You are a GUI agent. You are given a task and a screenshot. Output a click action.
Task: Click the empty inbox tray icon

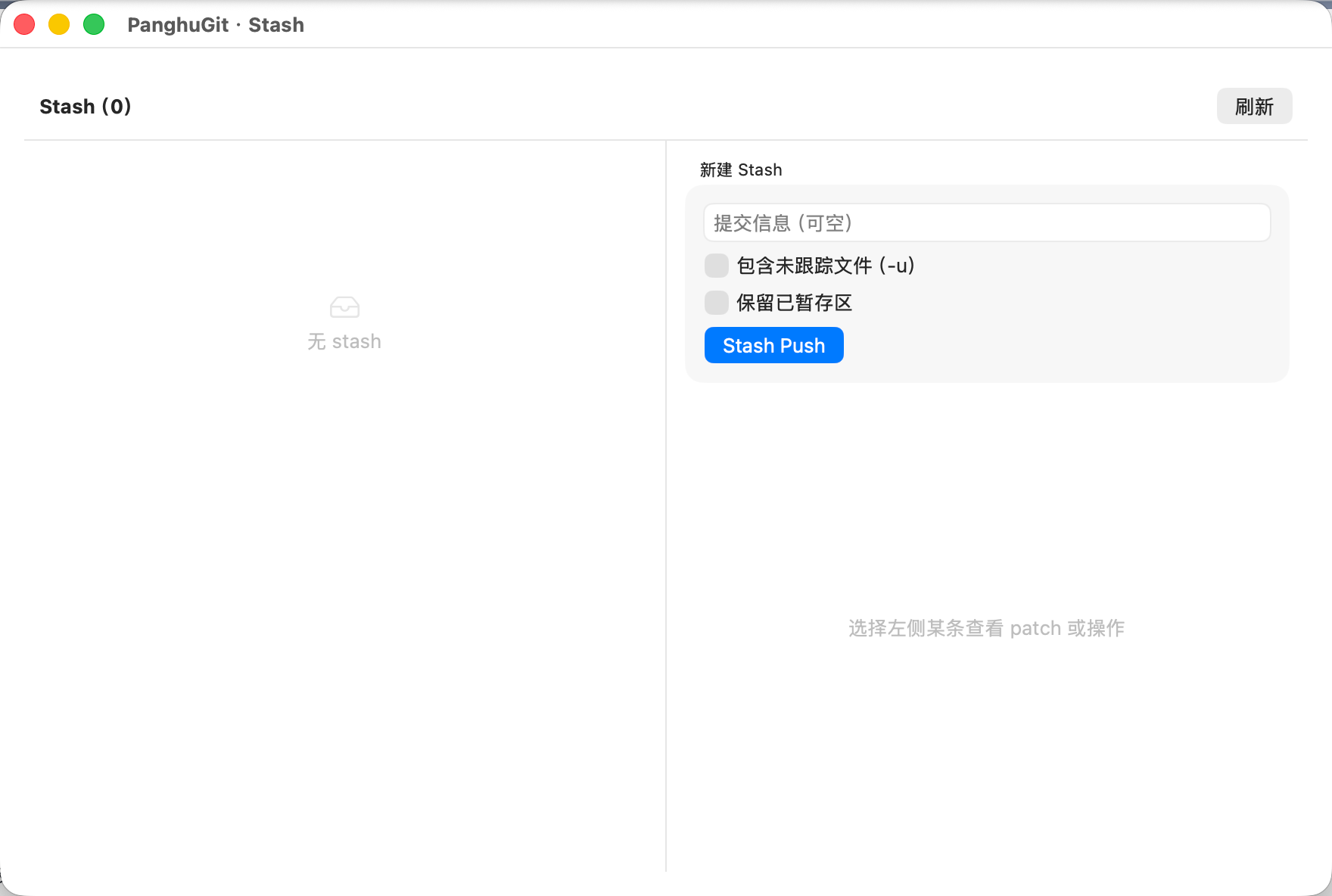click(x=344, y=306)
